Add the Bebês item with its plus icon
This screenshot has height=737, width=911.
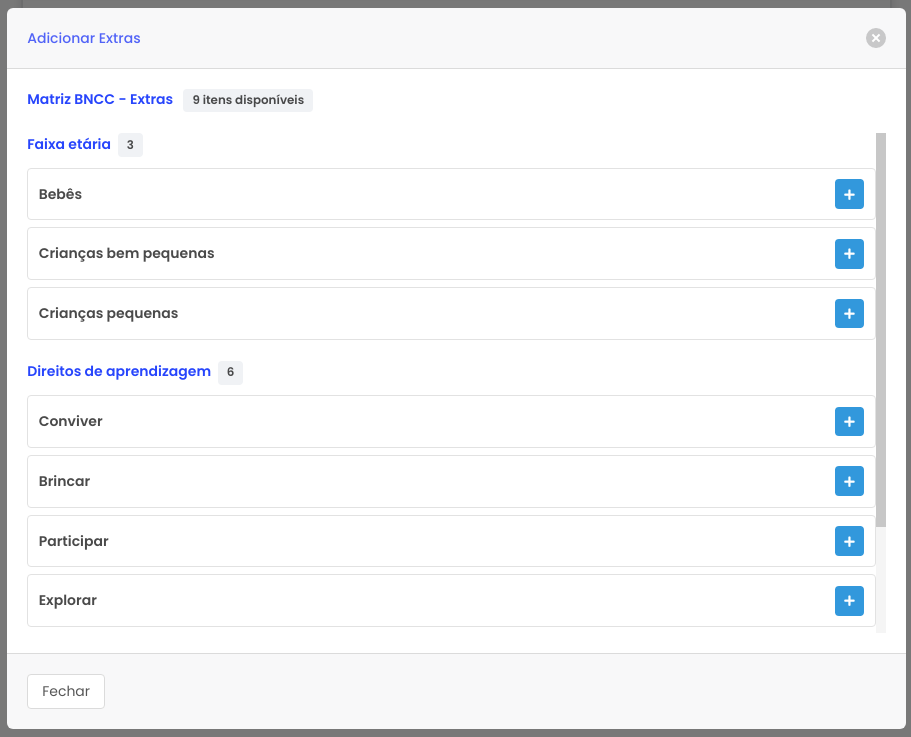pyautogui.click(x=849, y=195)
